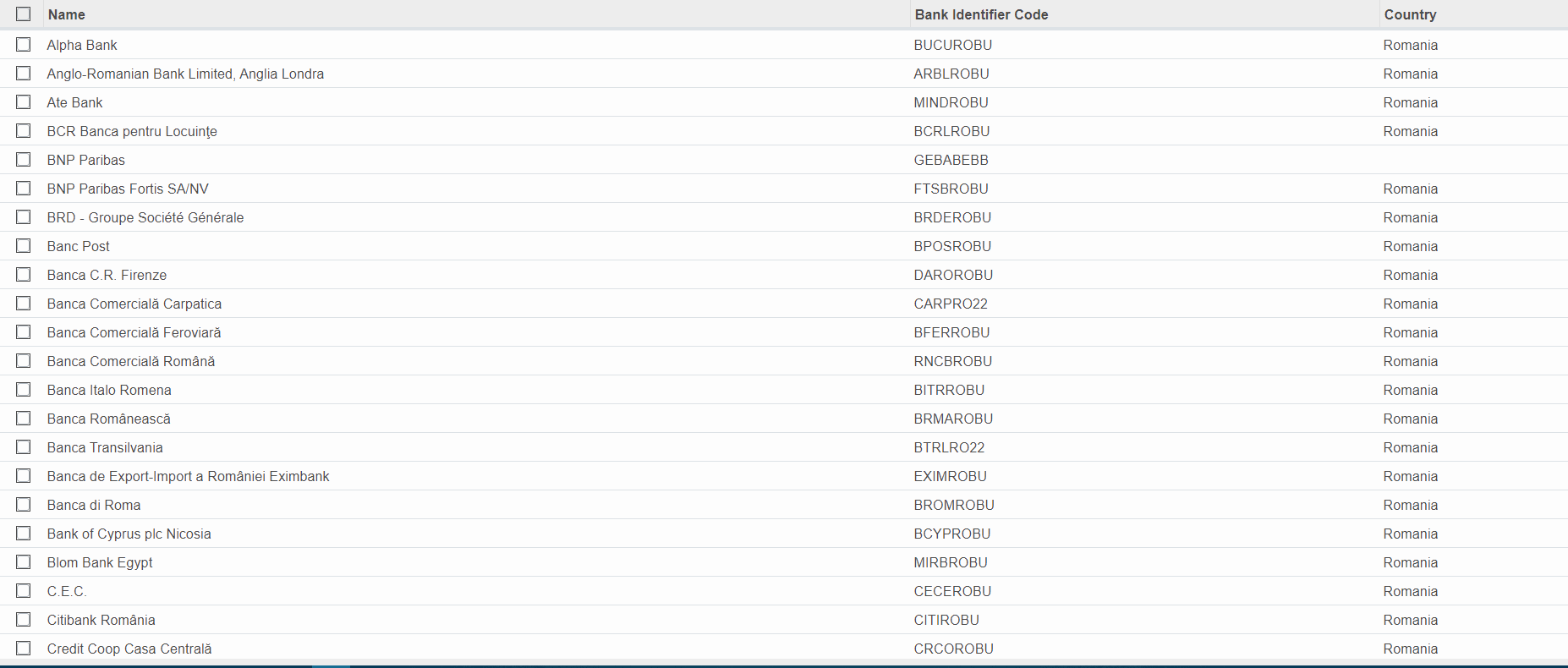
Task: Tick the Citibank România checkbox
Action: click(x=23, y=620)
